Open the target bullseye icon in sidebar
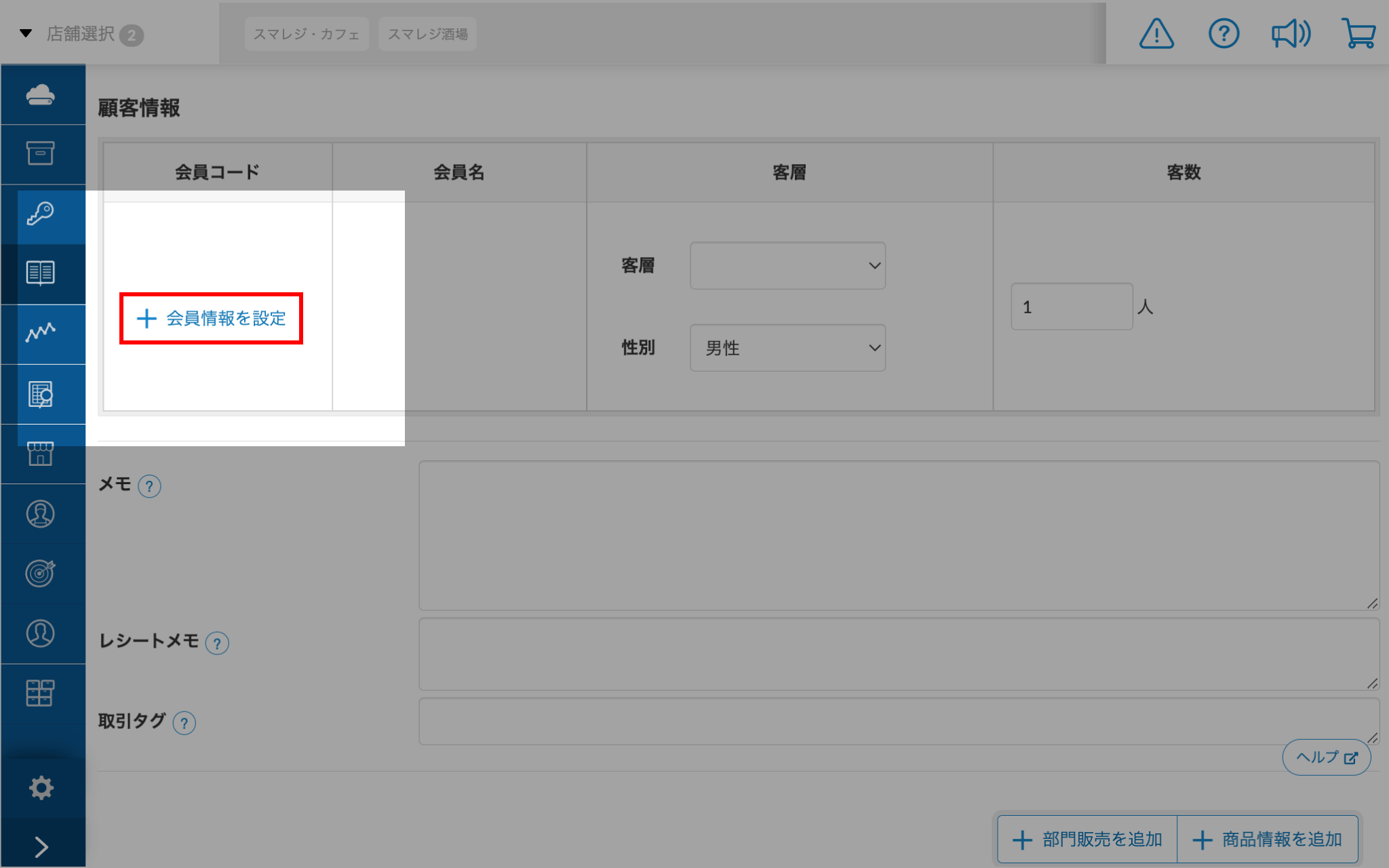The width and height of the screenshot is (1389, 868). [x=41, y=574]
